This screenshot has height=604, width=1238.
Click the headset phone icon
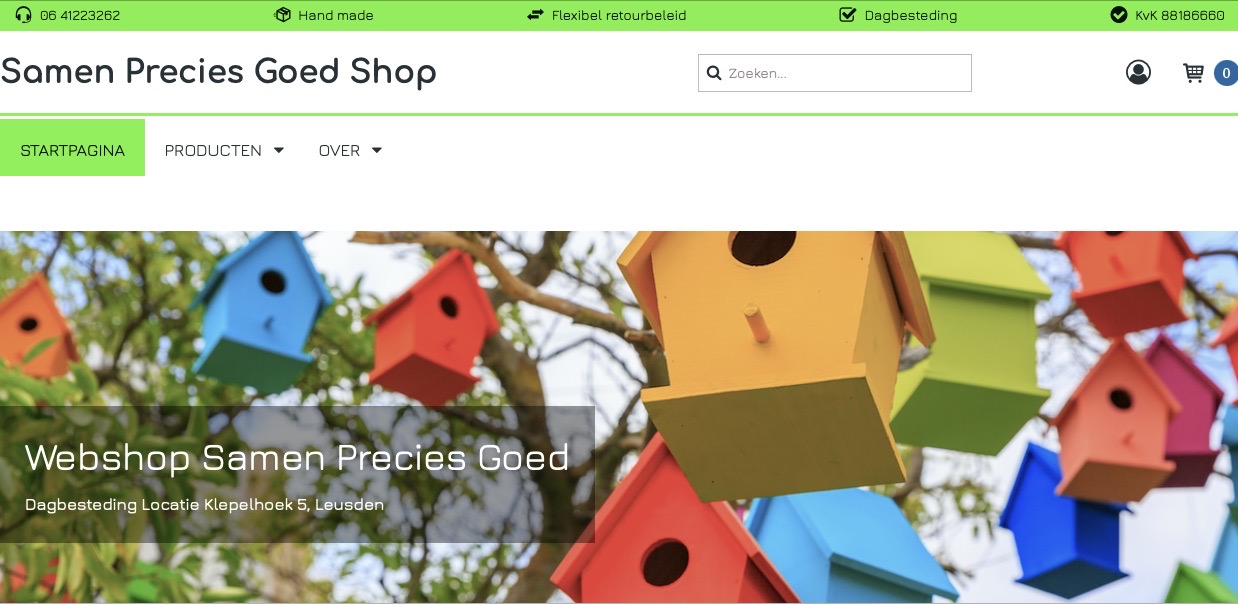[24, 15]
